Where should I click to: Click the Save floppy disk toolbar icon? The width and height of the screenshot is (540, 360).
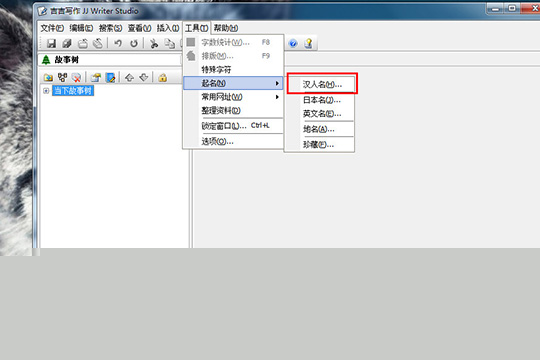[x=51, y=43]
